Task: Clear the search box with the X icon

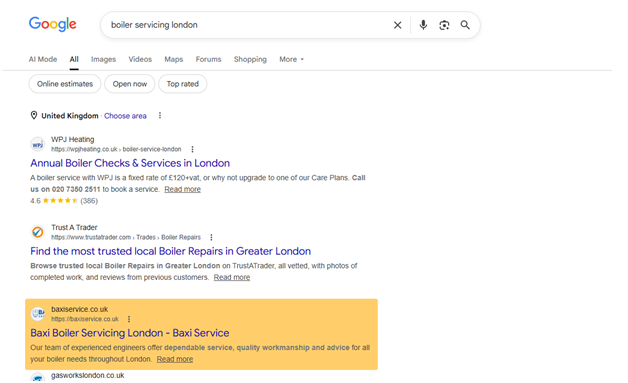Action: (397, 25)
